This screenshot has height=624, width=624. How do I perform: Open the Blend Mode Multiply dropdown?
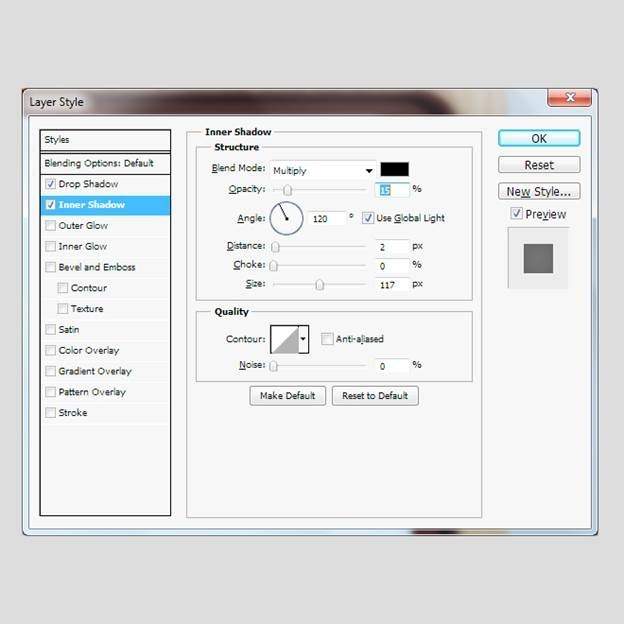(x=322, y=170)
